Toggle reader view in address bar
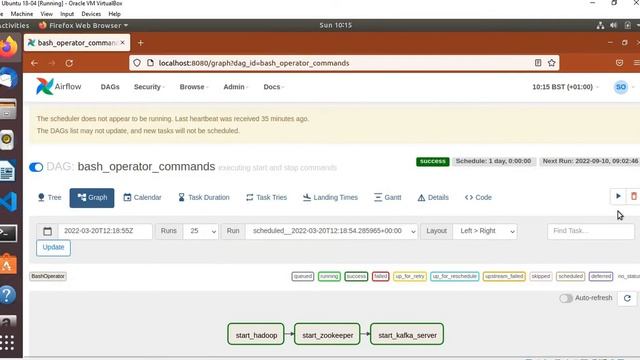The width and height of the screenshot is (640, 360). (x=538, y=63)
